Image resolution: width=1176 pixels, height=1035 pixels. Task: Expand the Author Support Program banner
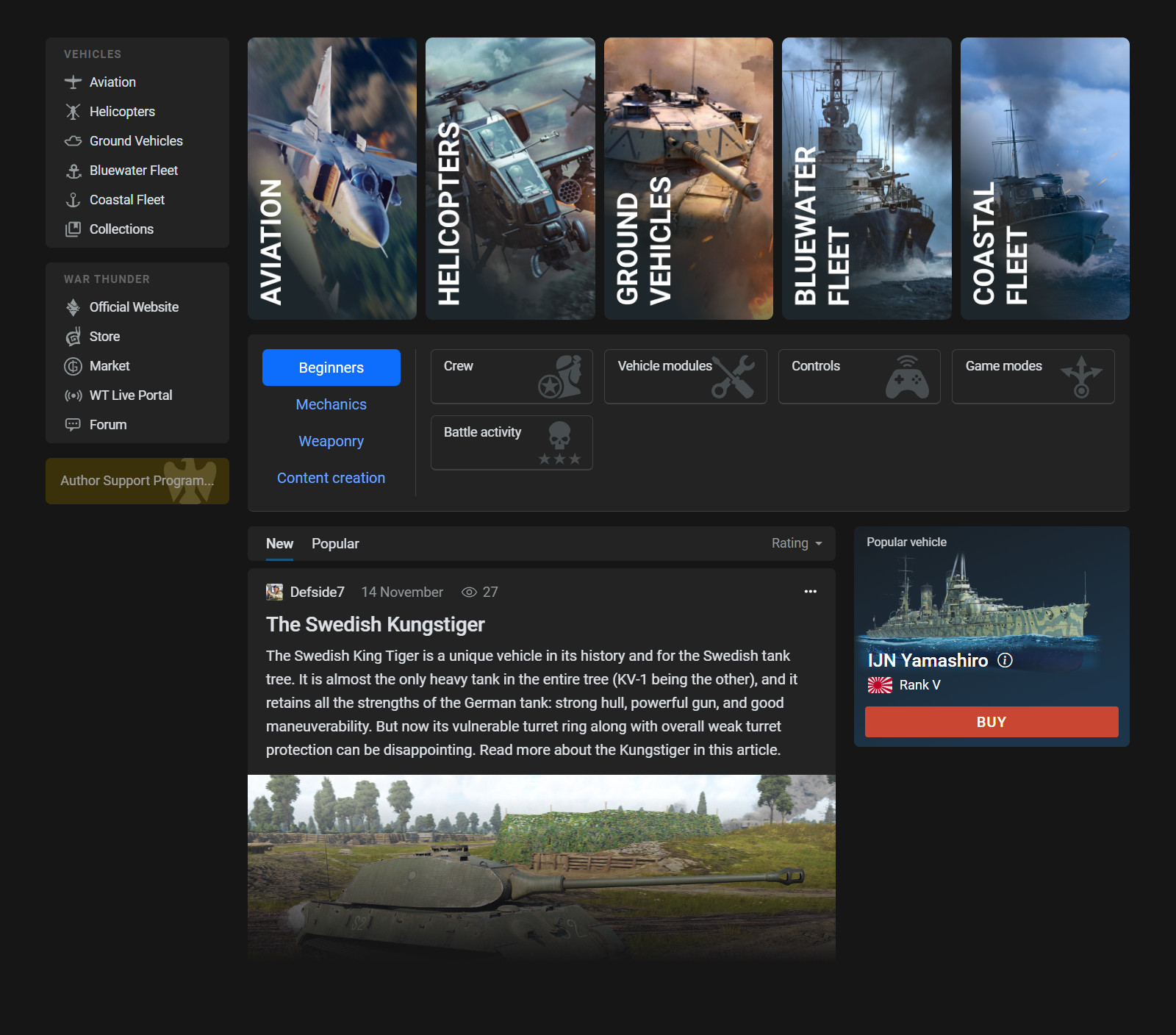[137, 481]
